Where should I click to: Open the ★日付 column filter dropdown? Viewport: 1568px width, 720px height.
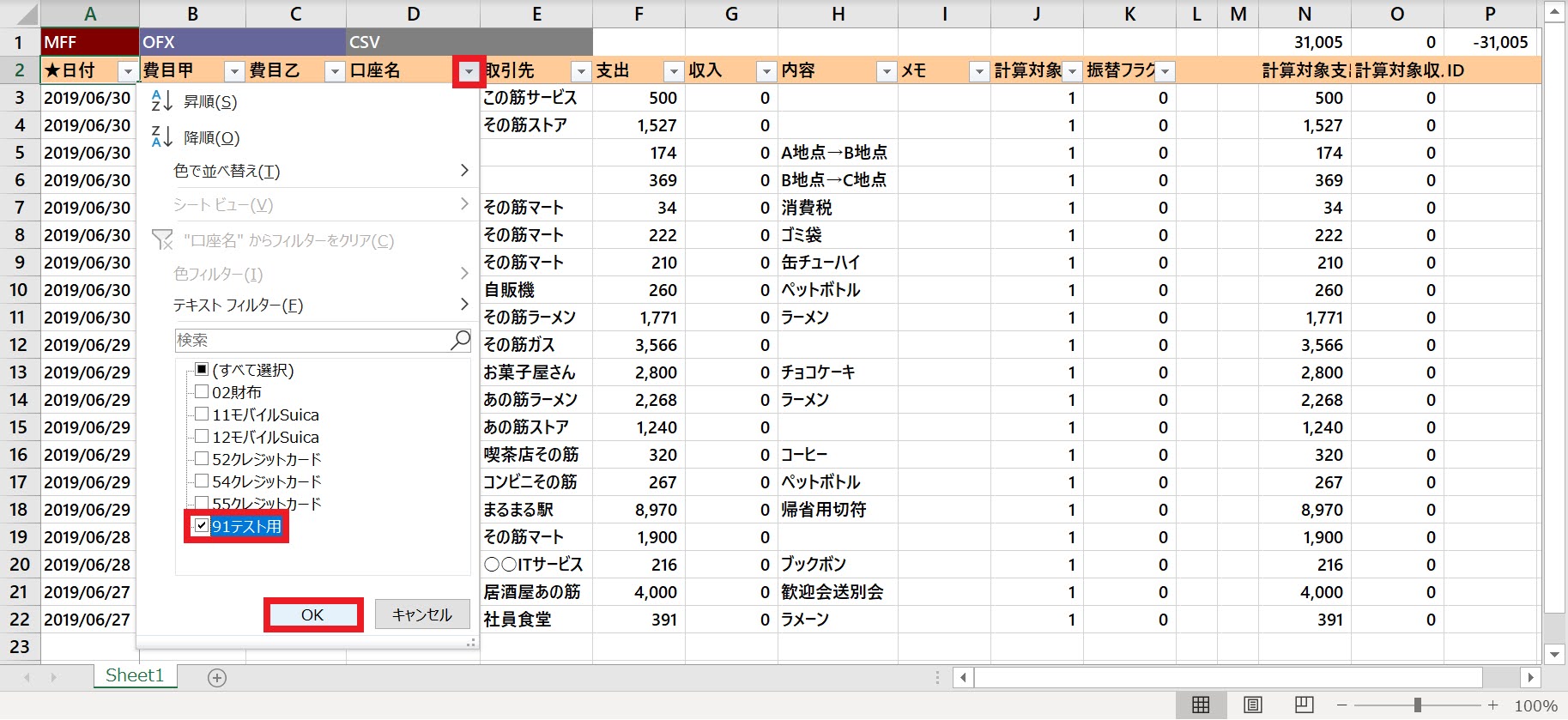128,71
